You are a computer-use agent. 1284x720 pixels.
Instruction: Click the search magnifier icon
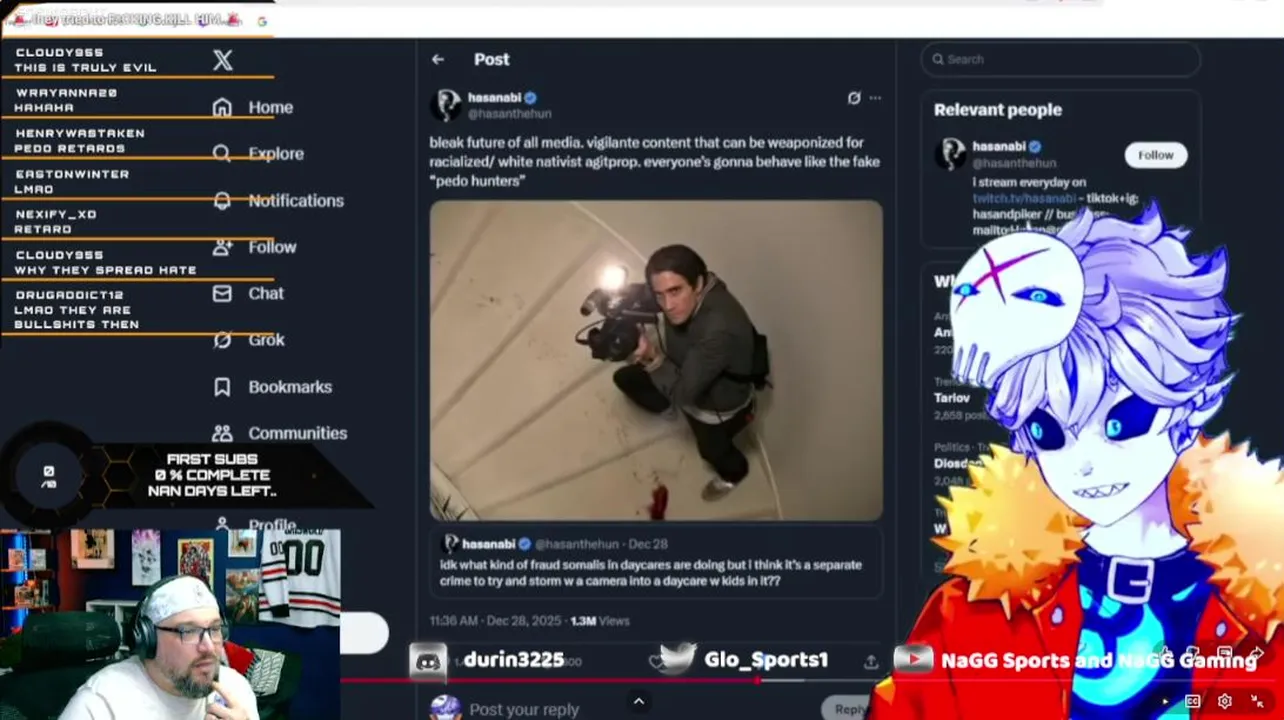pos(938,59)
